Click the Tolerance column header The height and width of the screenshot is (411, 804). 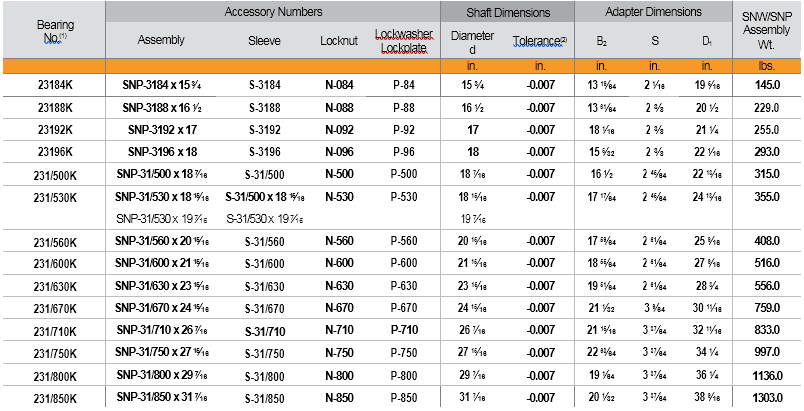click(539, 41)
